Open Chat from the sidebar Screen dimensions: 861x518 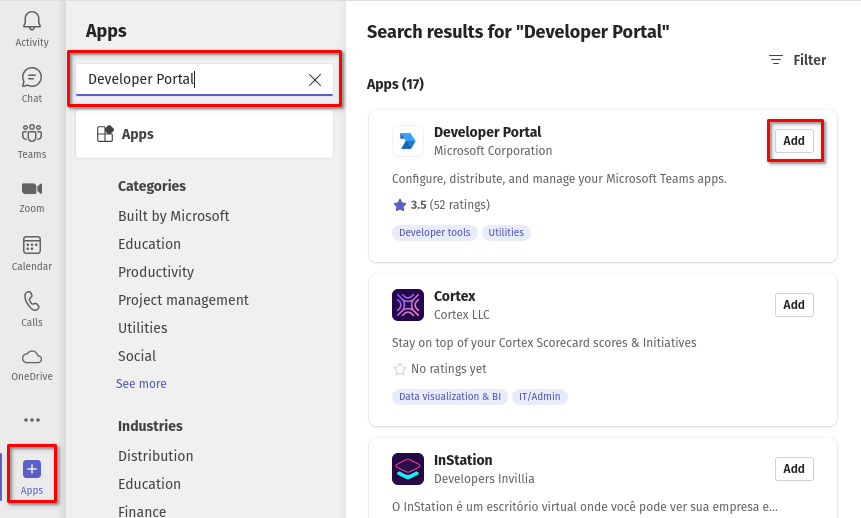(x=32, y=85)
